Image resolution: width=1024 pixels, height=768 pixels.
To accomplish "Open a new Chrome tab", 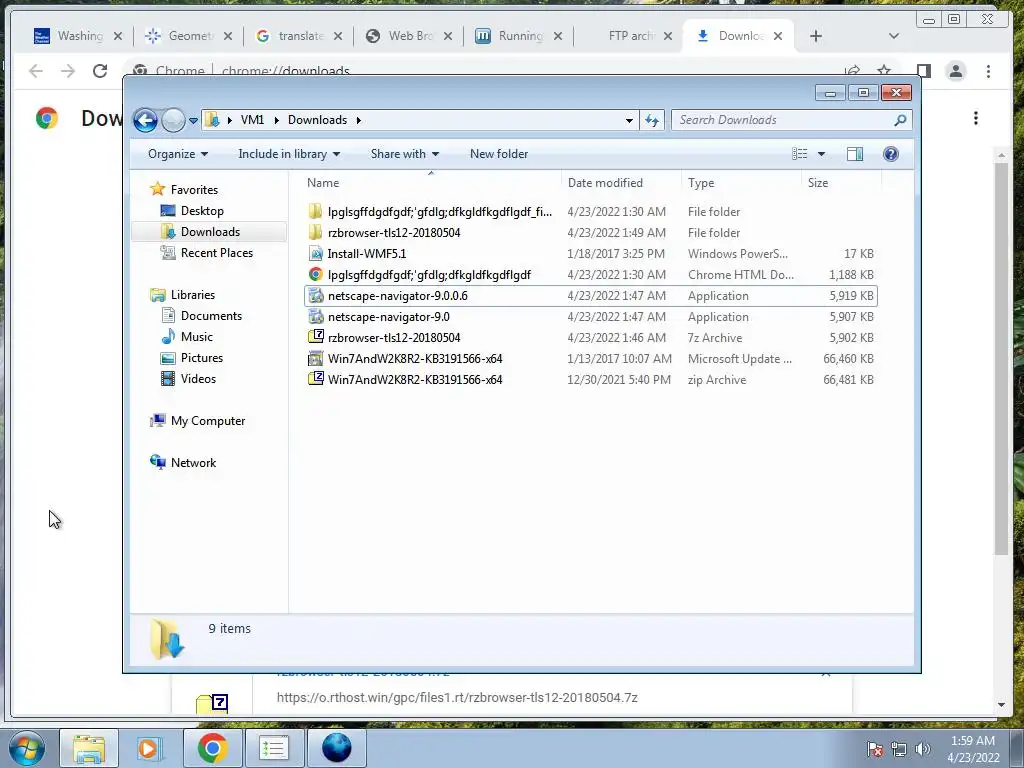I will [816, 36].
